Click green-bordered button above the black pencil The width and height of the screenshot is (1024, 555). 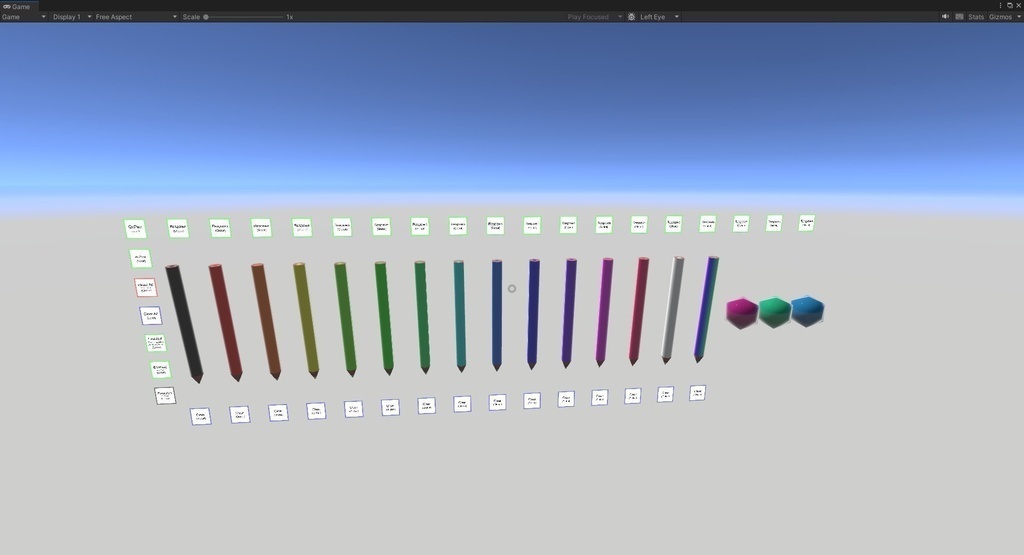(178, 229)
